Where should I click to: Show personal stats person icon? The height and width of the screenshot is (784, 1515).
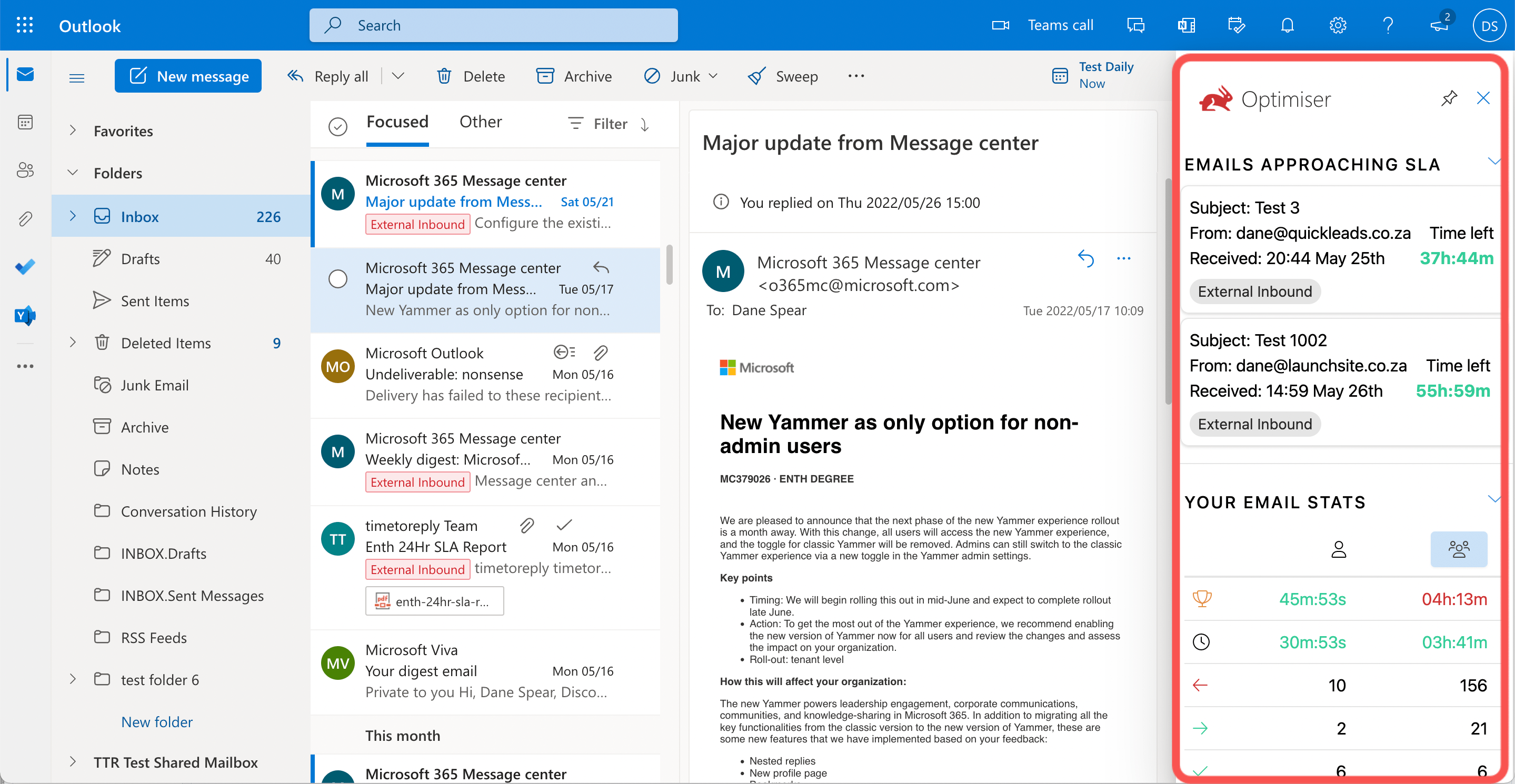click(x=1339, y=549)
